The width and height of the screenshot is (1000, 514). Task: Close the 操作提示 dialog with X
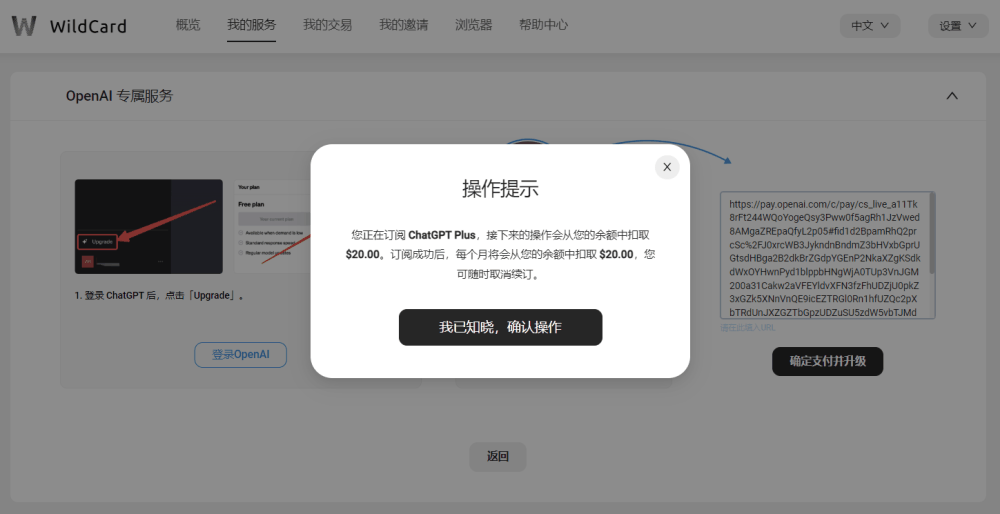pyautogui.click(x=667, y=167)
